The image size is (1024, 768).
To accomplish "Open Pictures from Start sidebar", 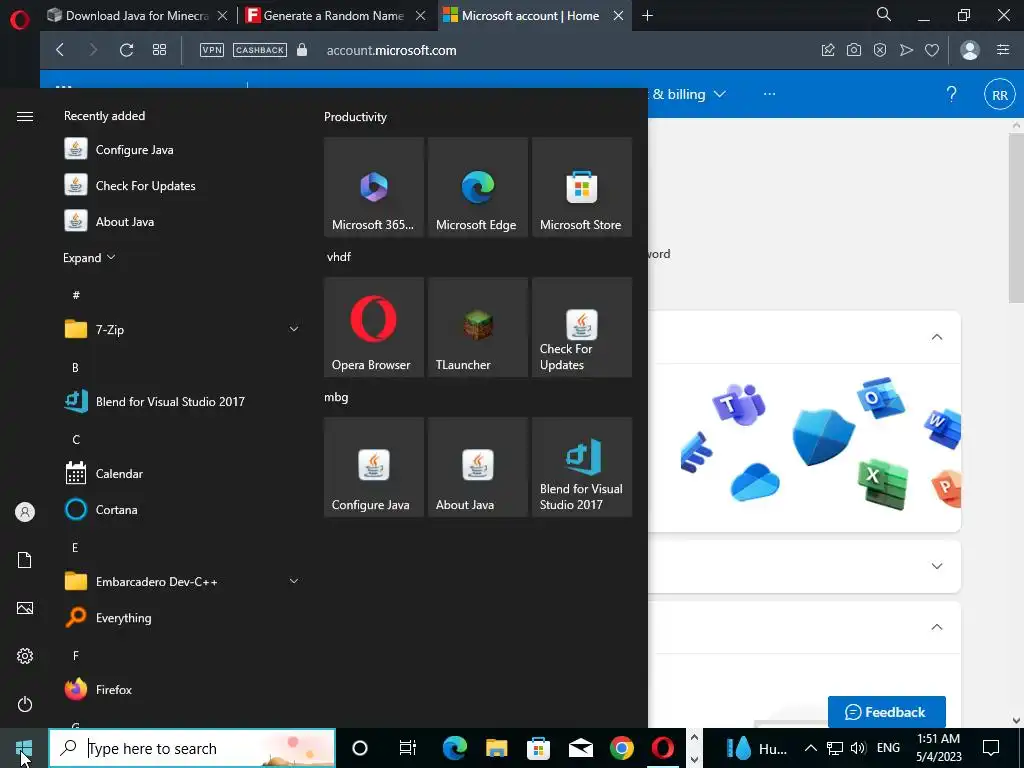I will click(x=25, y=608).
